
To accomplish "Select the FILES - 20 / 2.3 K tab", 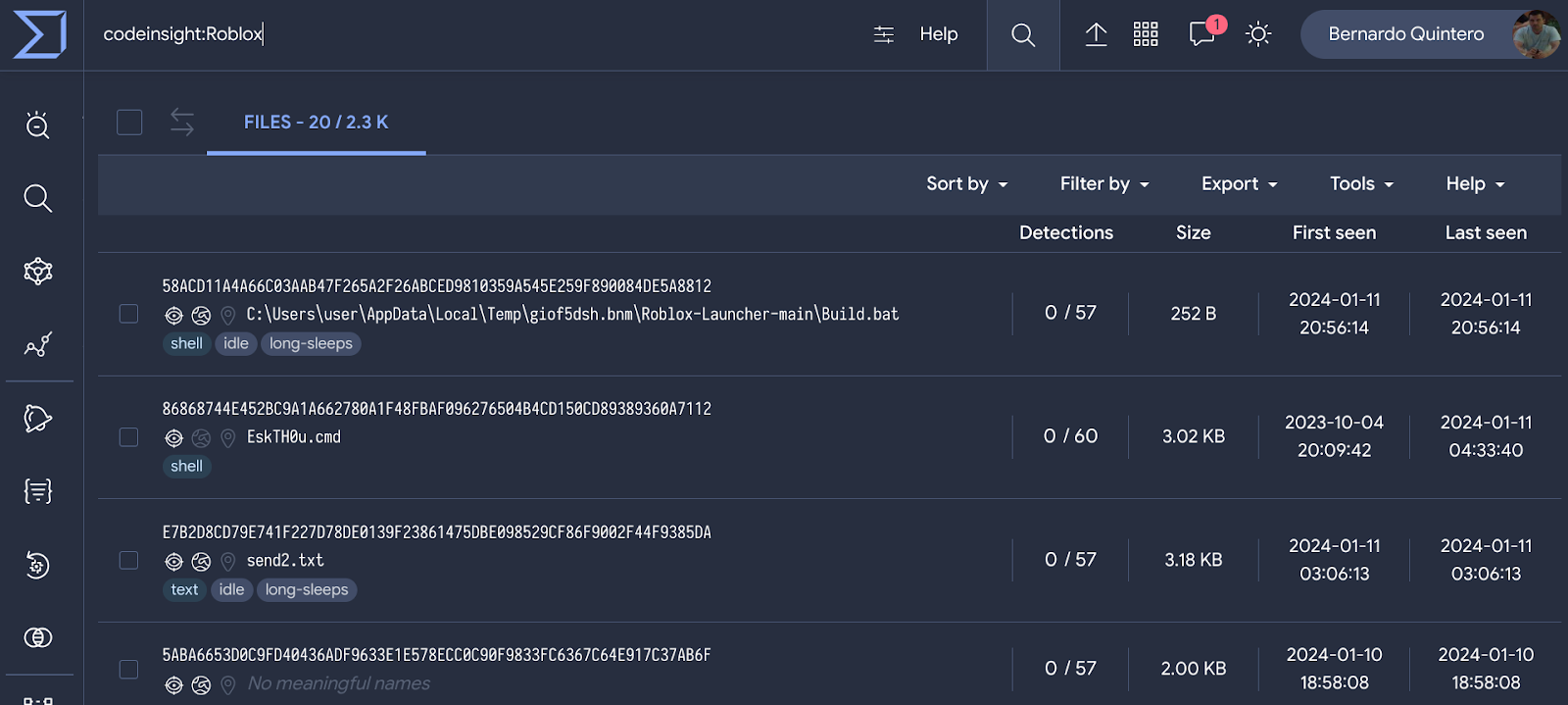I will [316, 123].
